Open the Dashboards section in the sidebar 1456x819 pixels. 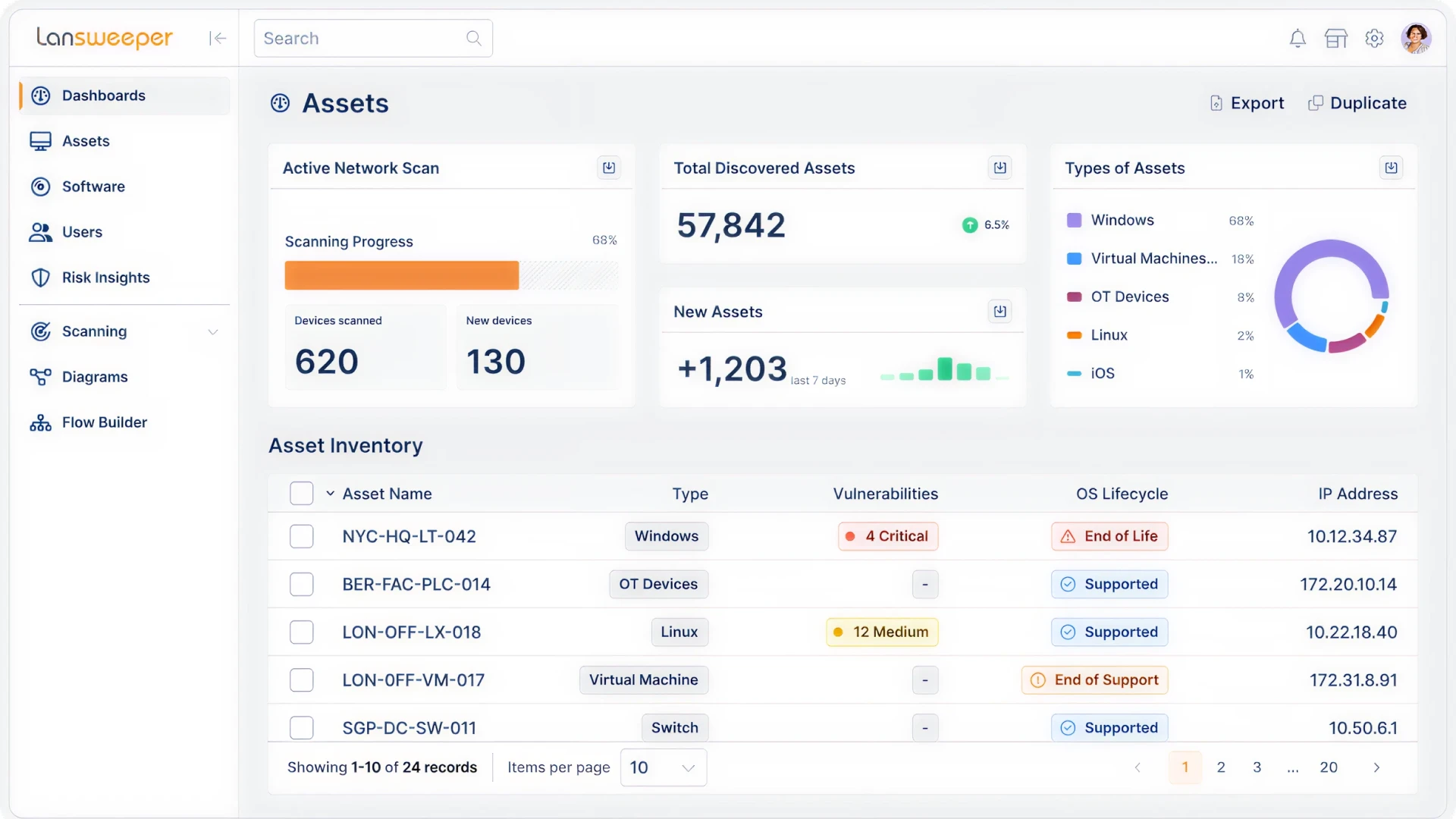(104, 96)
